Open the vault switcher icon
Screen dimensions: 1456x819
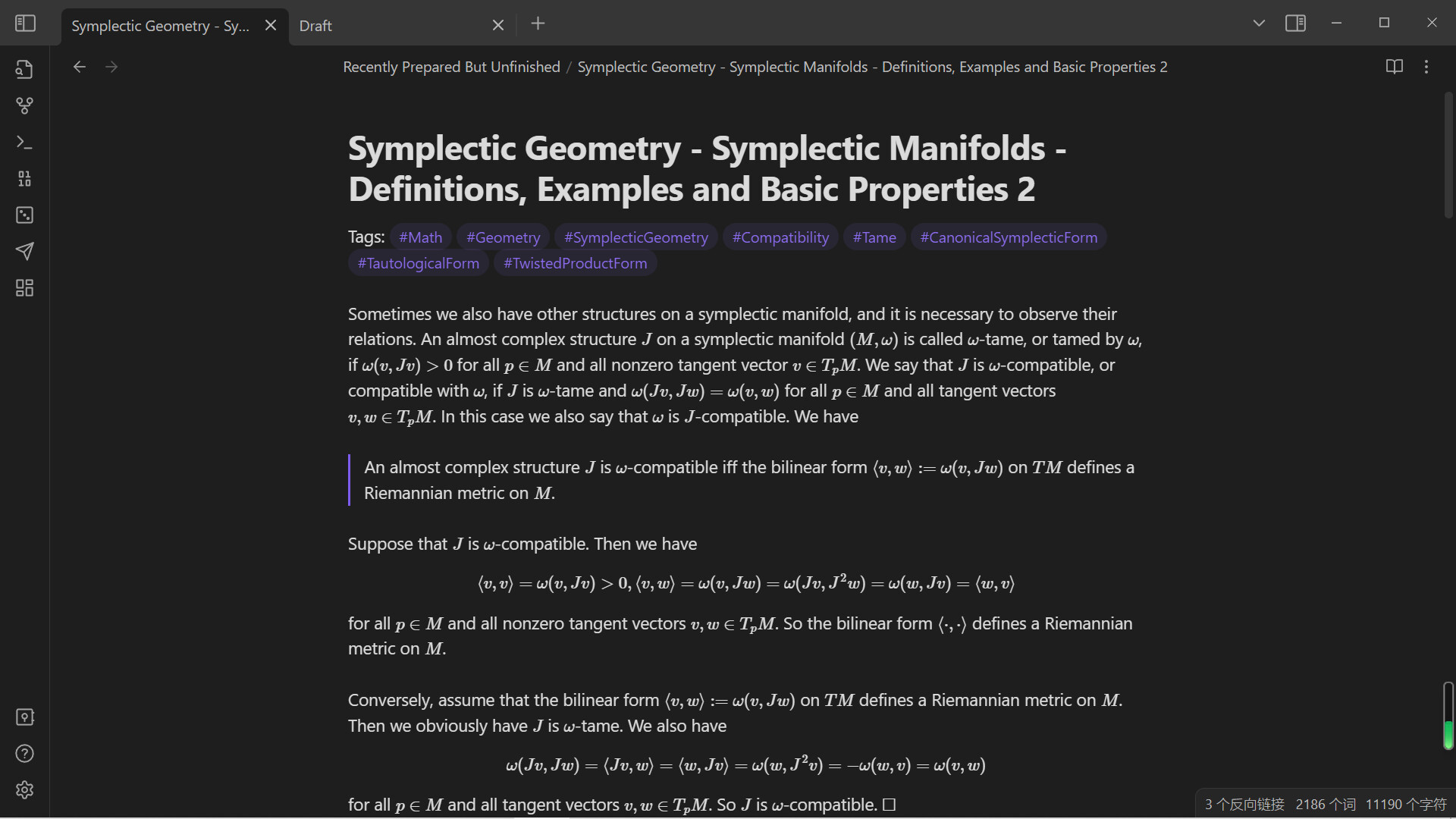pyautogui.click(x=24, y=717)
